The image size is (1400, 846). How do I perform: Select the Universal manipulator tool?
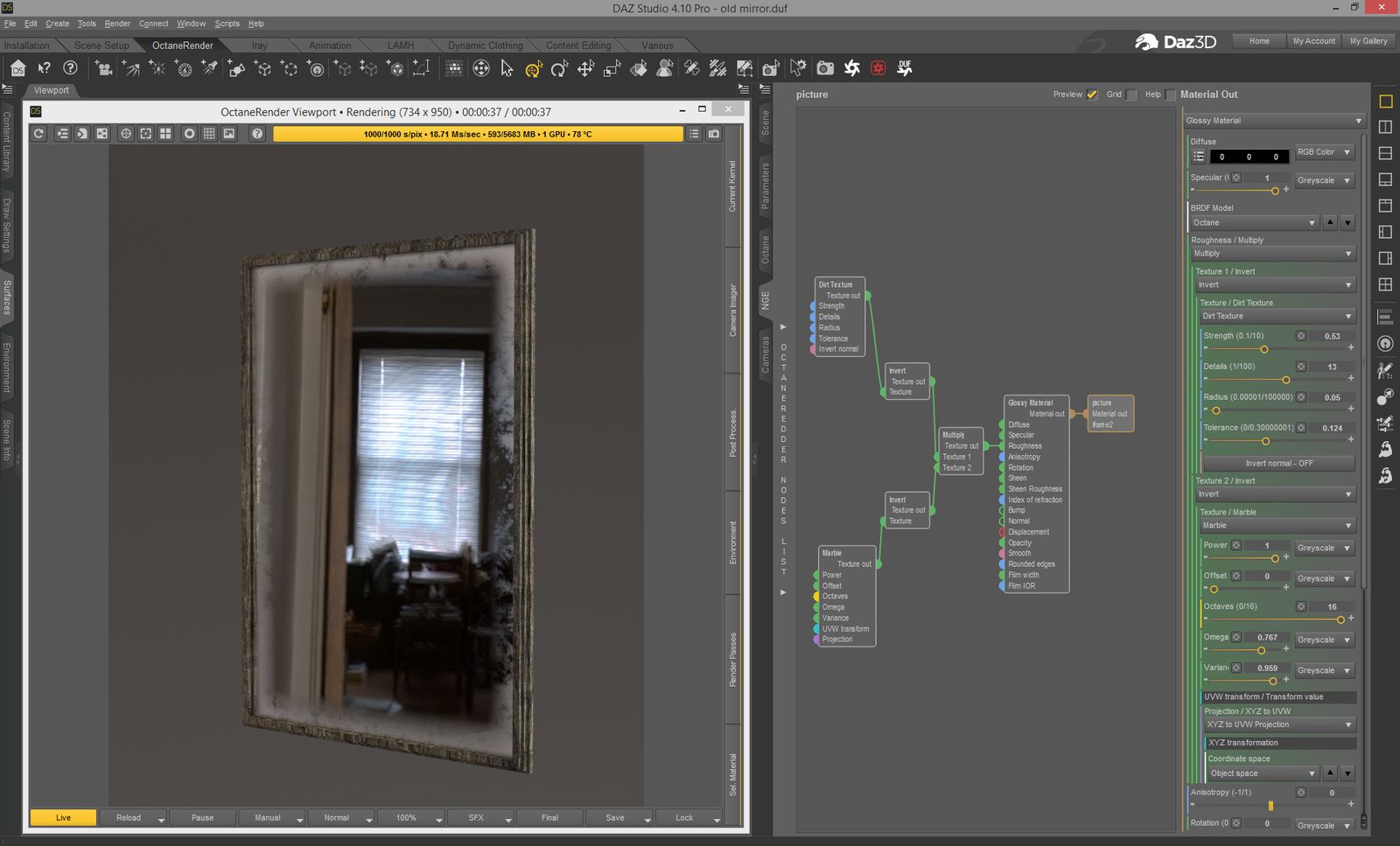[533, 68]
